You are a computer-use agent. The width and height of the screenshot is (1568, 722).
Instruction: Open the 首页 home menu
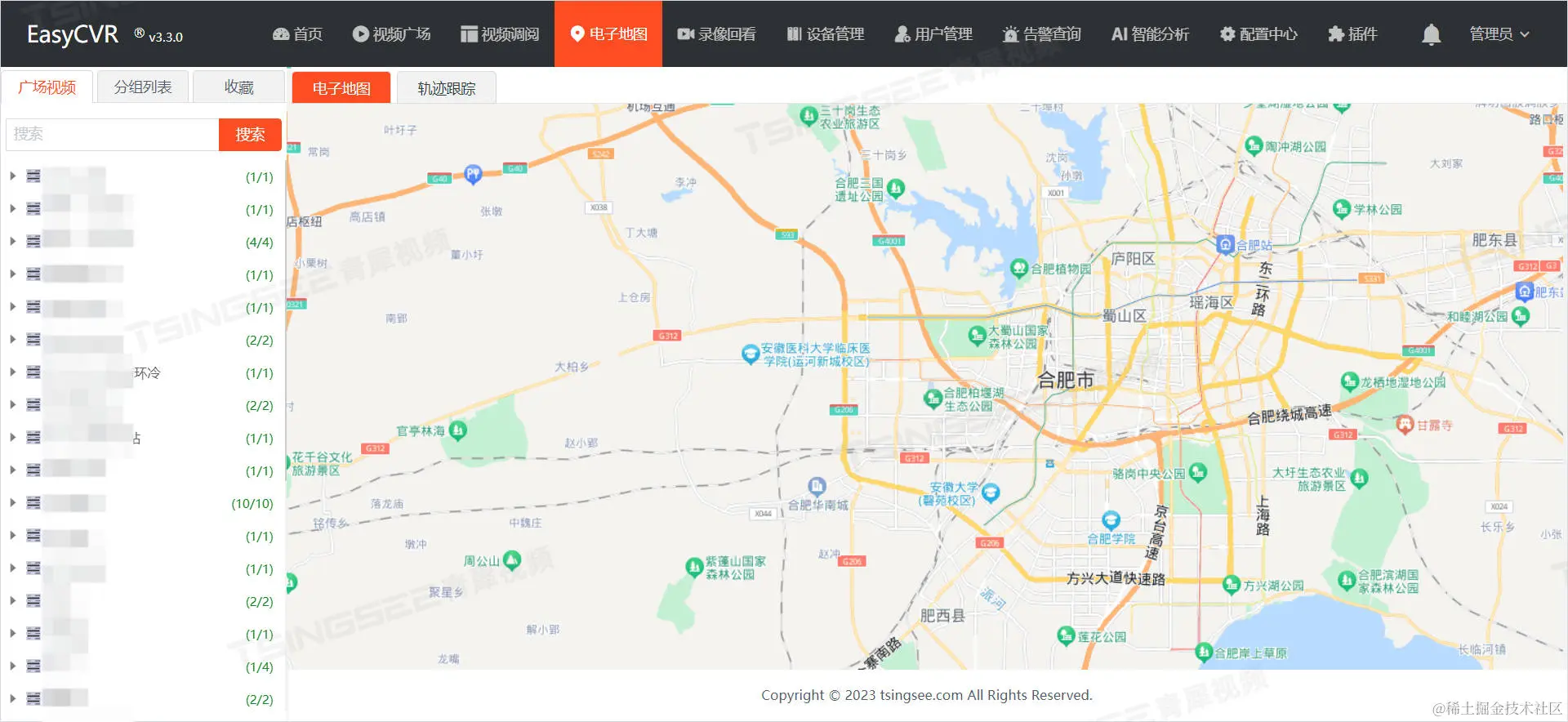coord(297,33)
